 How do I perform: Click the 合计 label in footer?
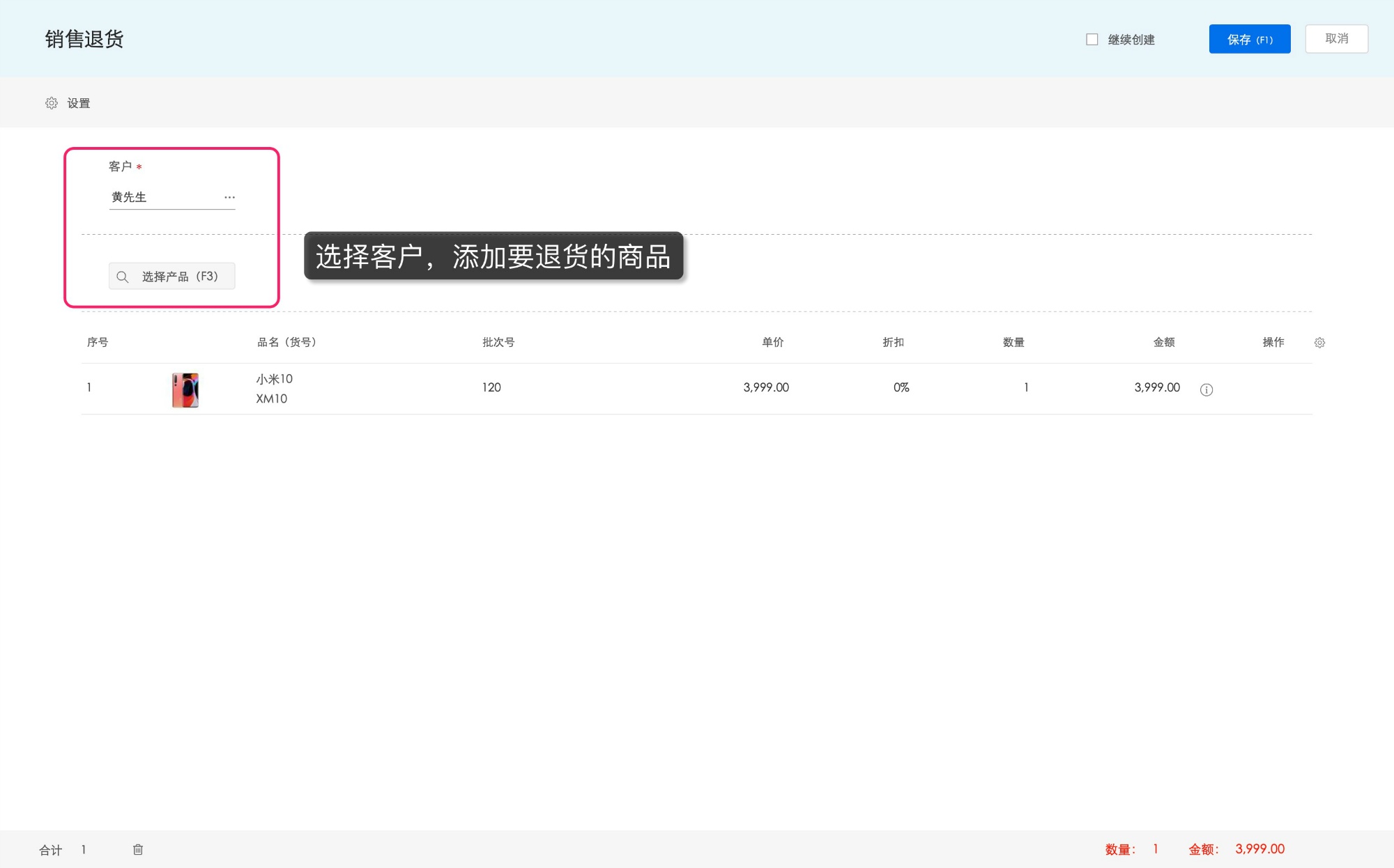tap(51, 850)
